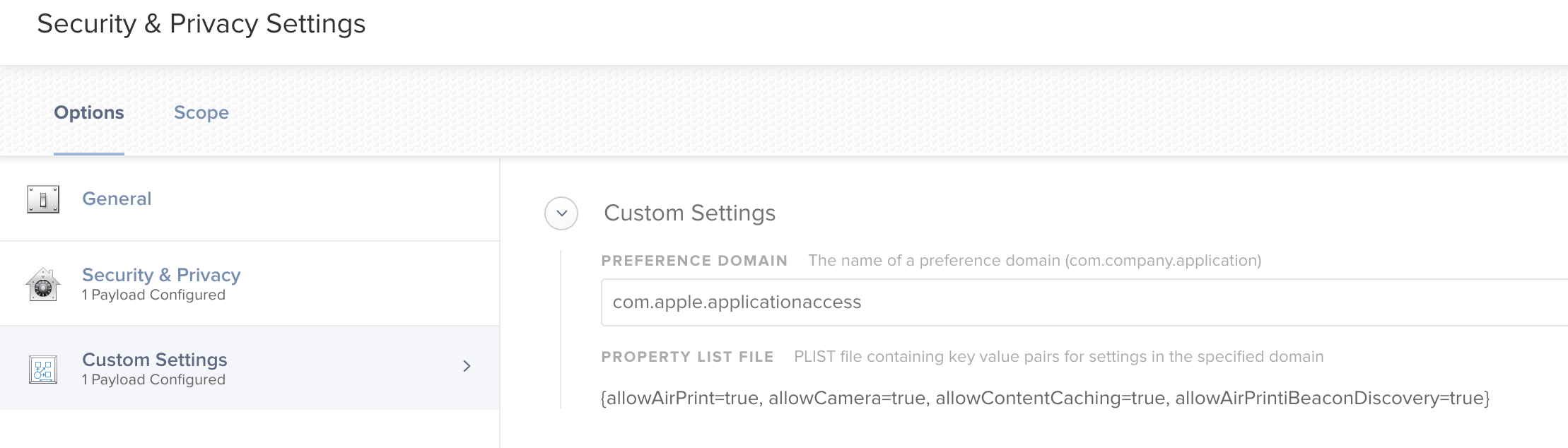The image size is (1568, 448).
Task: Click the Preference Domain input field
Action: pos(1084,302)
